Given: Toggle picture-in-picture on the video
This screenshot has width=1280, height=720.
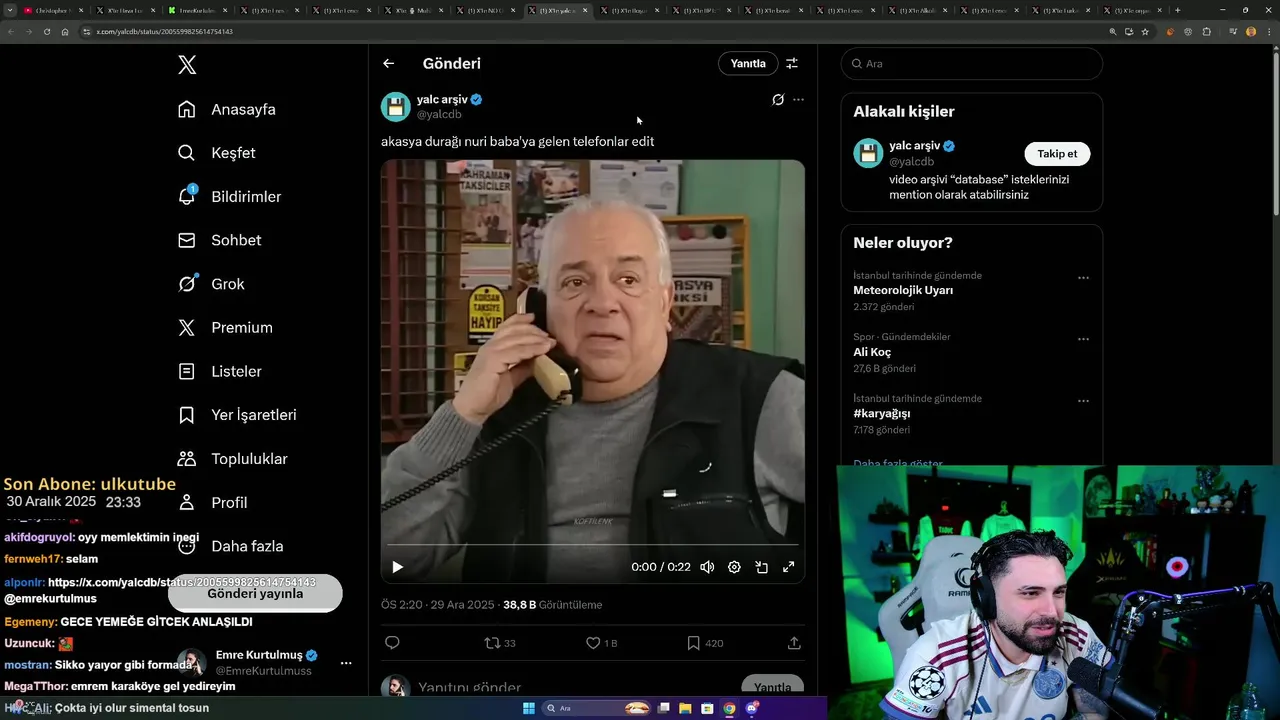Looking at the screenshot, I should point(761,567).
